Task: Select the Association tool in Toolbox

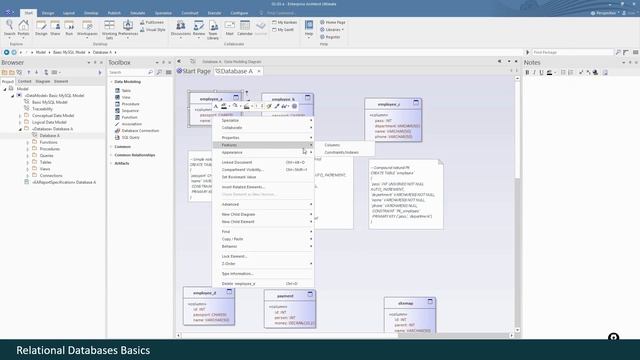Action: click(x=128, y=124)
